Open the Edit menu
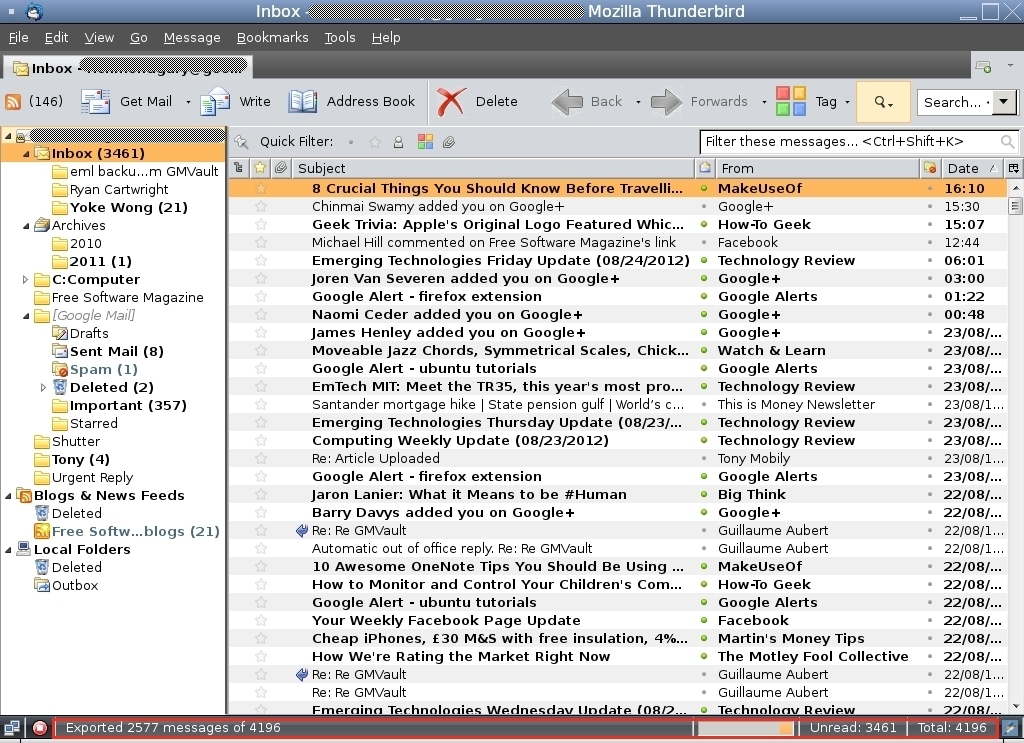The width and height of the screenshot is (1024, 743). (56, 38)
